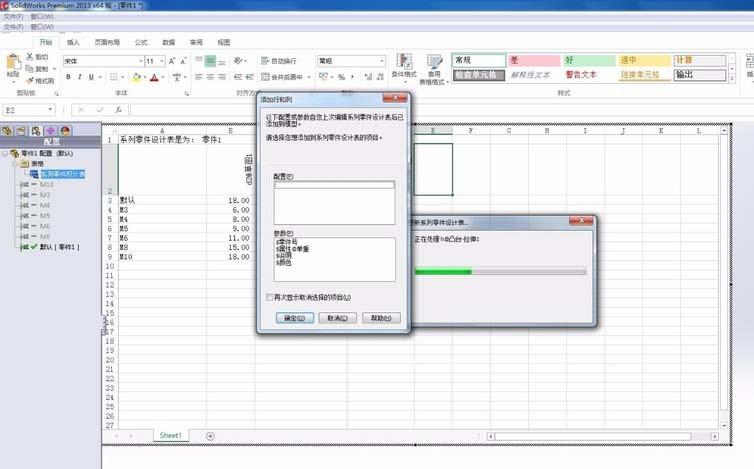Viewport: 754px width, 469px height.
Task: Toggle italic formatting with the I button
Action: pyautogui.click(x=79, y=77)
